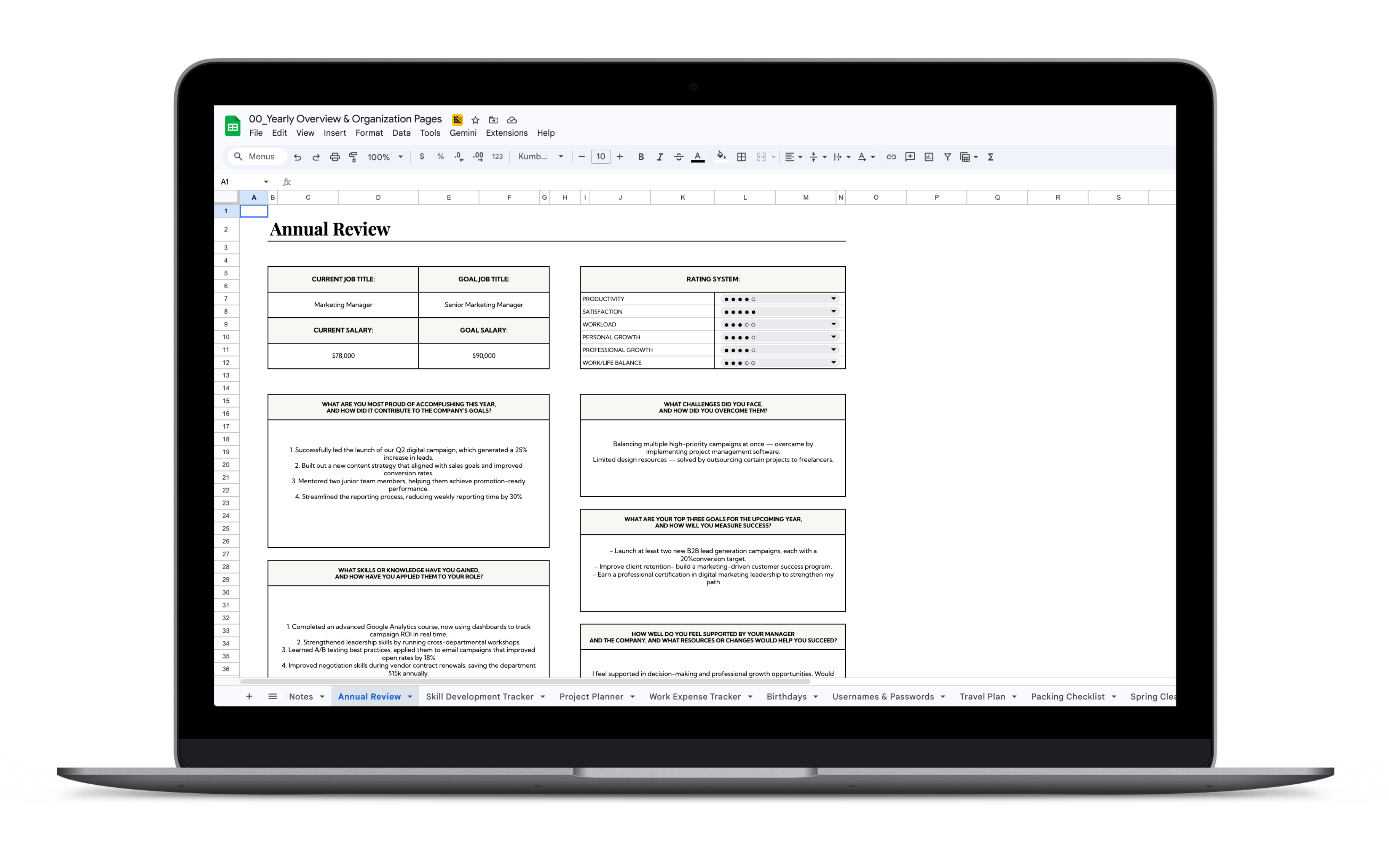The image size is (1389, 868).
Task: Open the fill color bucket tool
Action: (x=722, y=156)
